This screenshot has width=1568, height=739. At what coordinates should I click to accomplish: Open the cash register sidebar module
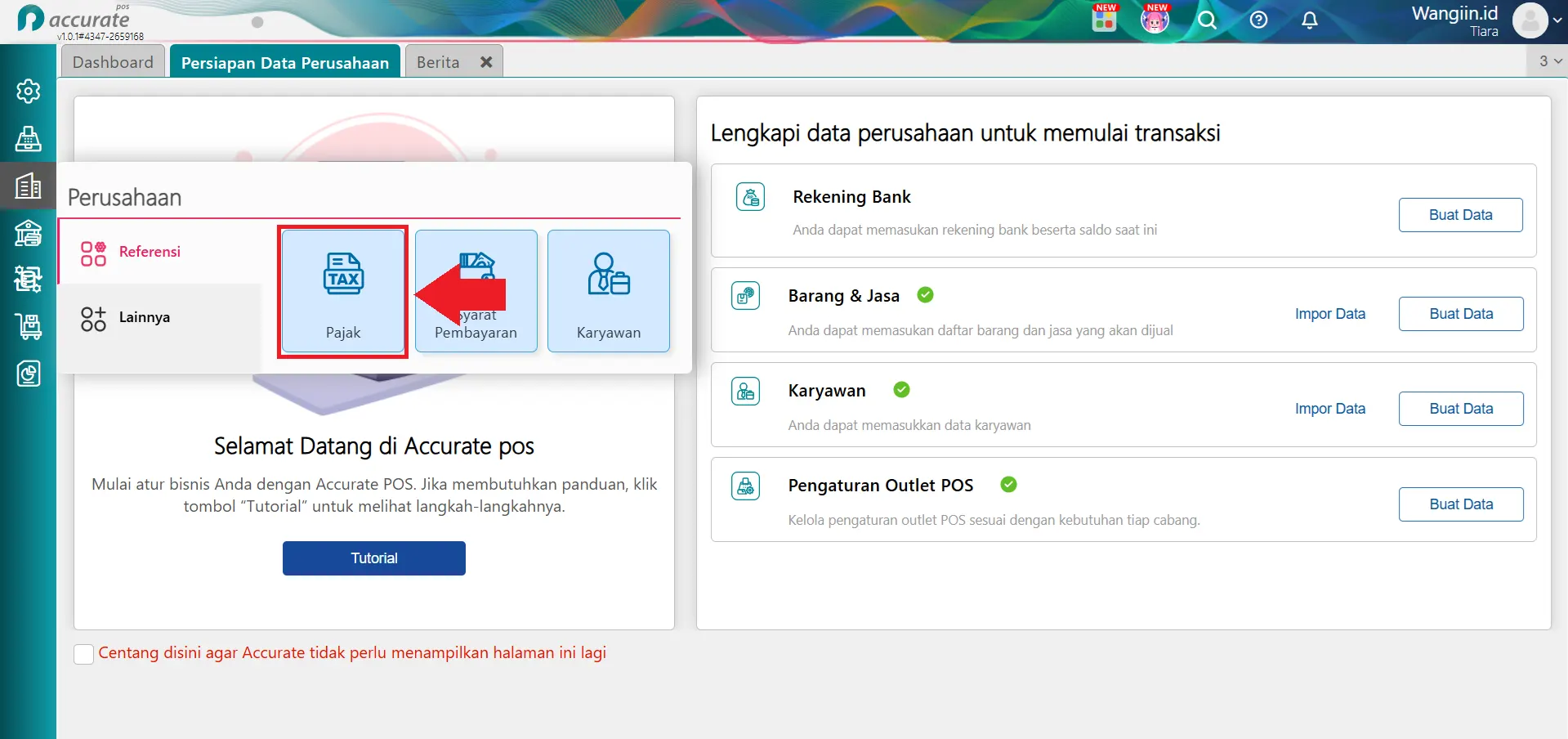pos(29,139)
